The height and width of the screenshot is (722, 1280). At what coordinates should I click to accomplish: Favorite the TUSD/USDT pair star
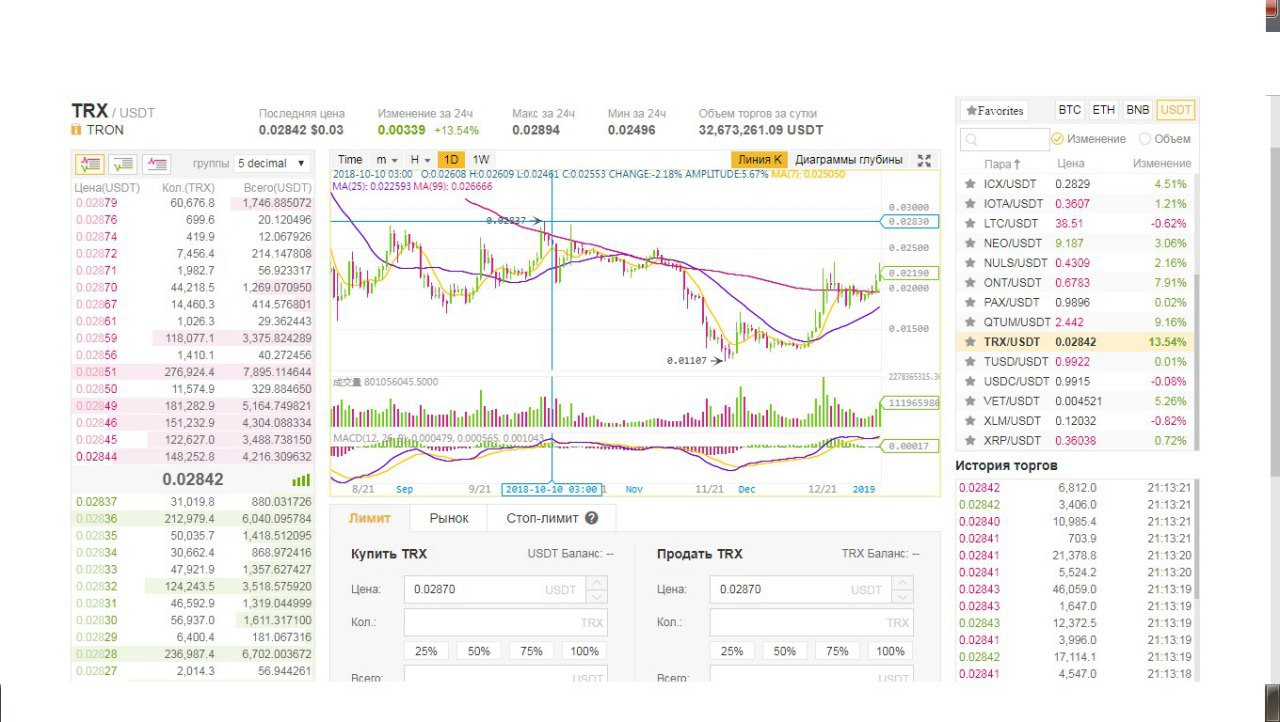coord(969,361)
